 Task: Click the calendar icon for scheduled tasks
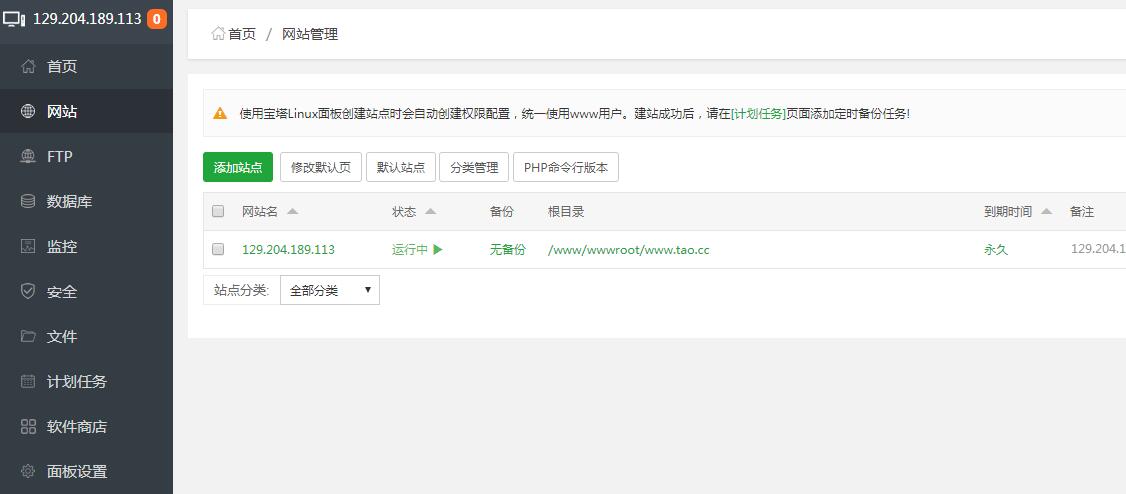tap(28, 382)
